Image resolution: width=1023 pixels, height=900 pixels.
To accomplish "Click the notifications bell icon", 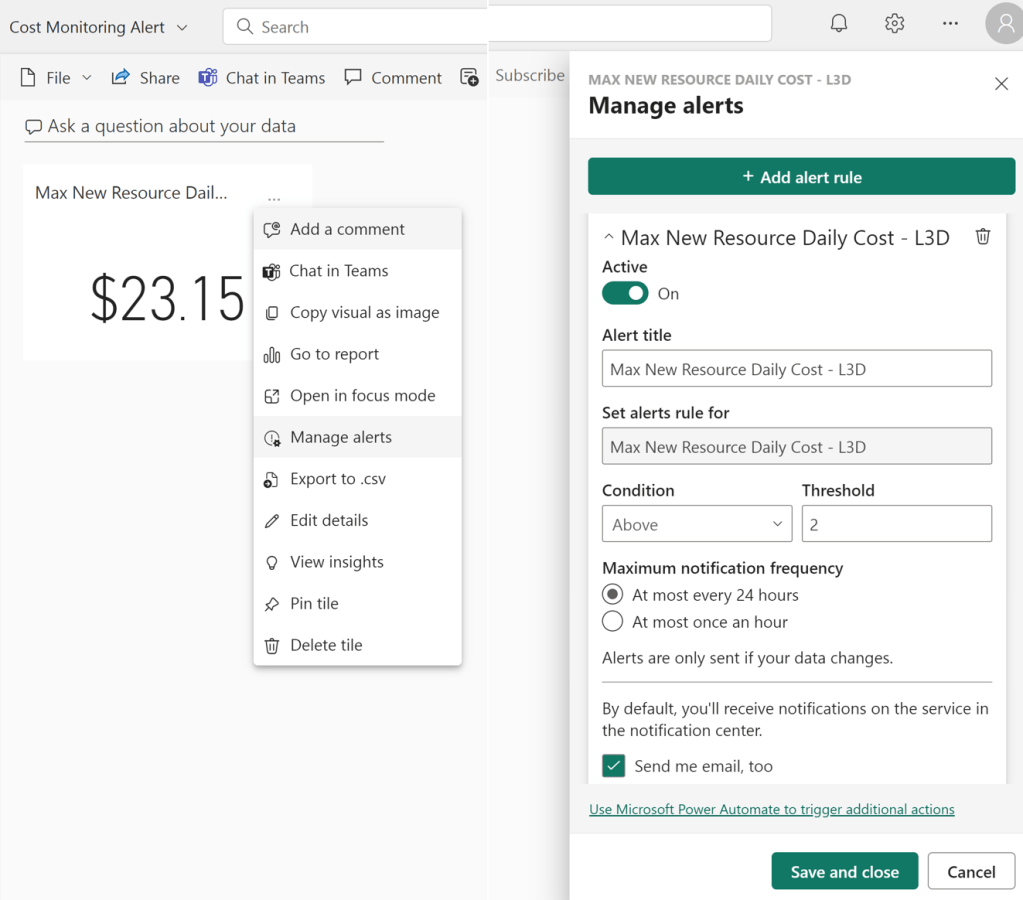I will pyautogui.click(x=839, y=24).
